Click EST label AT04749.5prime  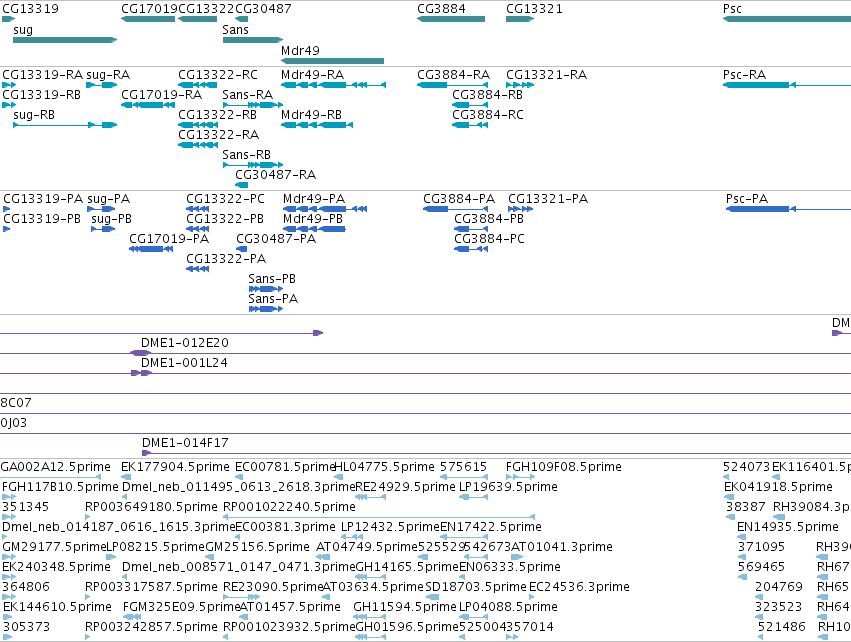[367, 547]
